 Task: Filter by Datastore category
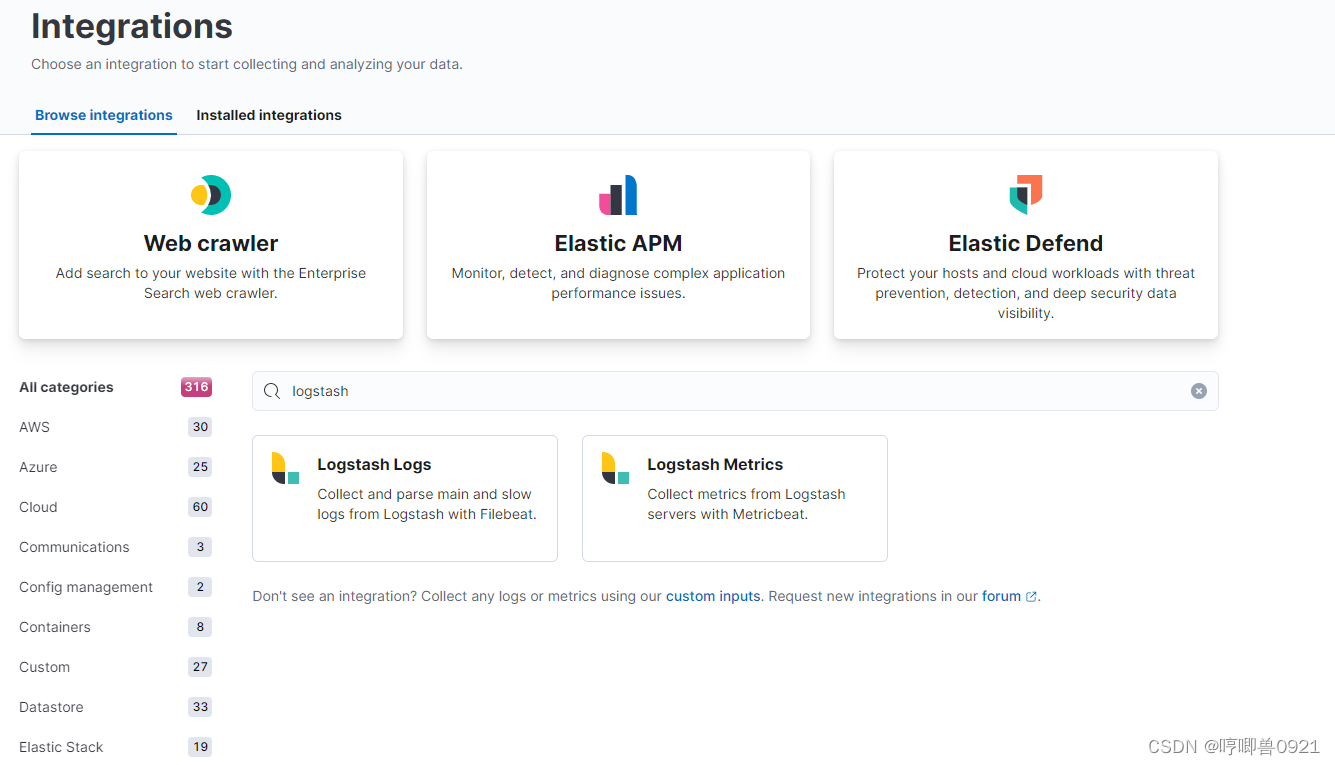[x=51, y=707]
